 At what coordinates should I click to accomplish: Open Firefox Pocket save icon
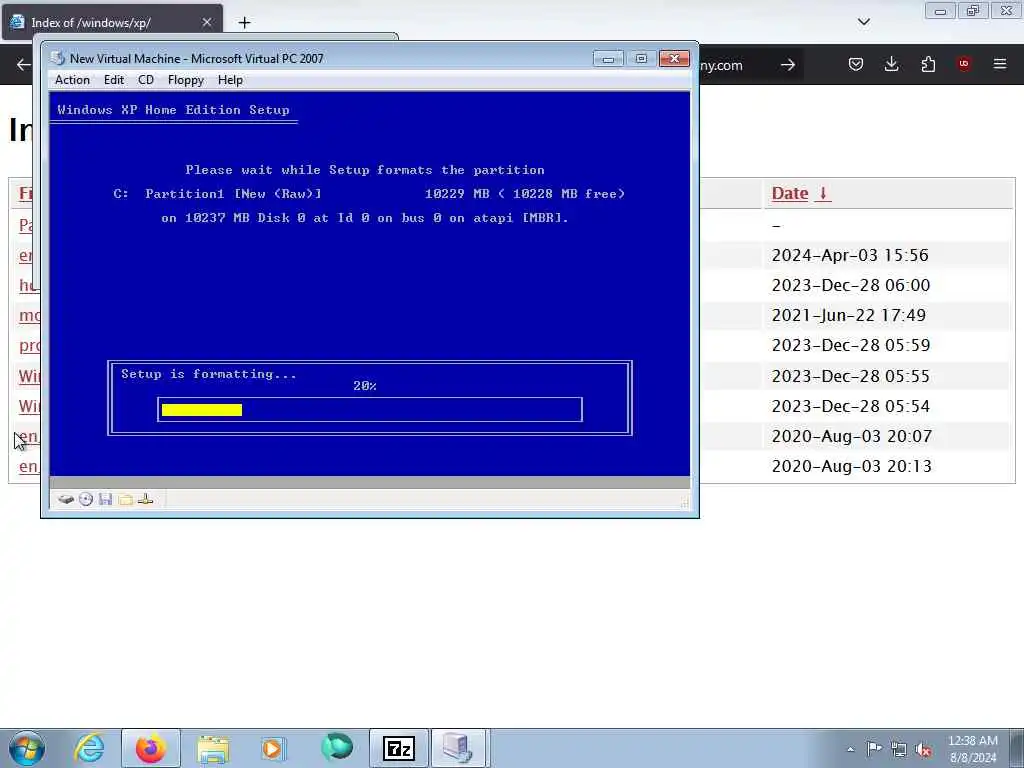click(856, 64)
